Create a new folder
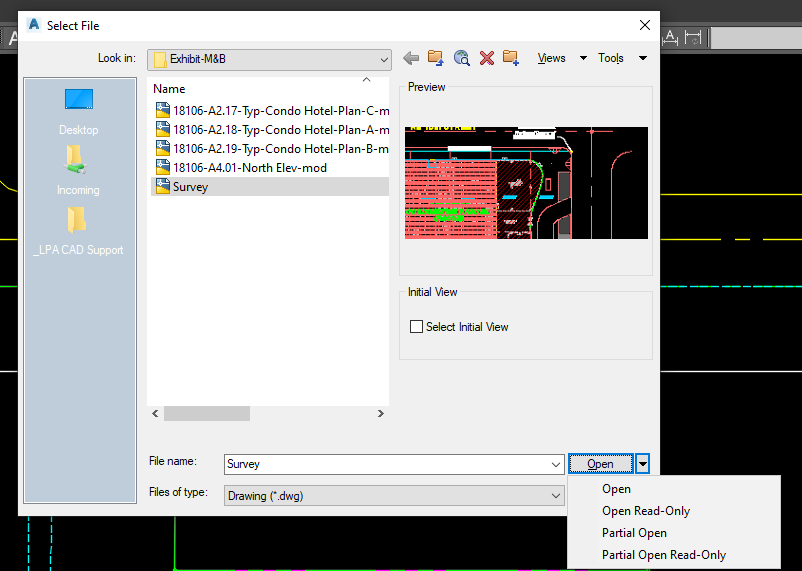802x571 pixels. (x=510, y=58)
